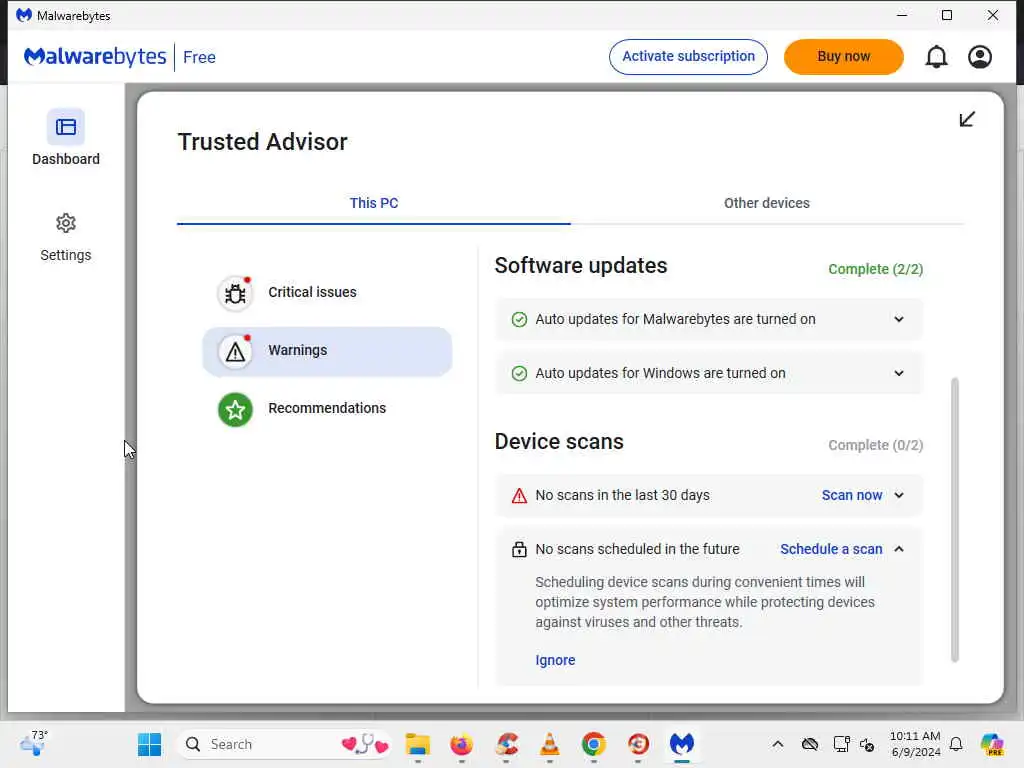This screenshot has width=1024, height=768.
Task: Select the Warnings triangle icon
Action: (x=235, y=351)
